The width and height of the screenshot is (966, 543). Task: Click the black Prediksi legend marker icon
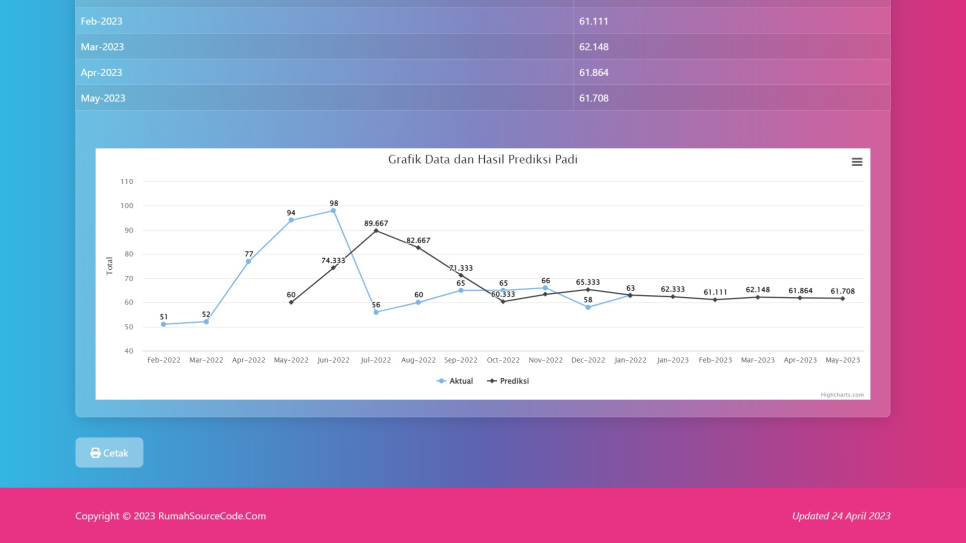tap(492, 381)
